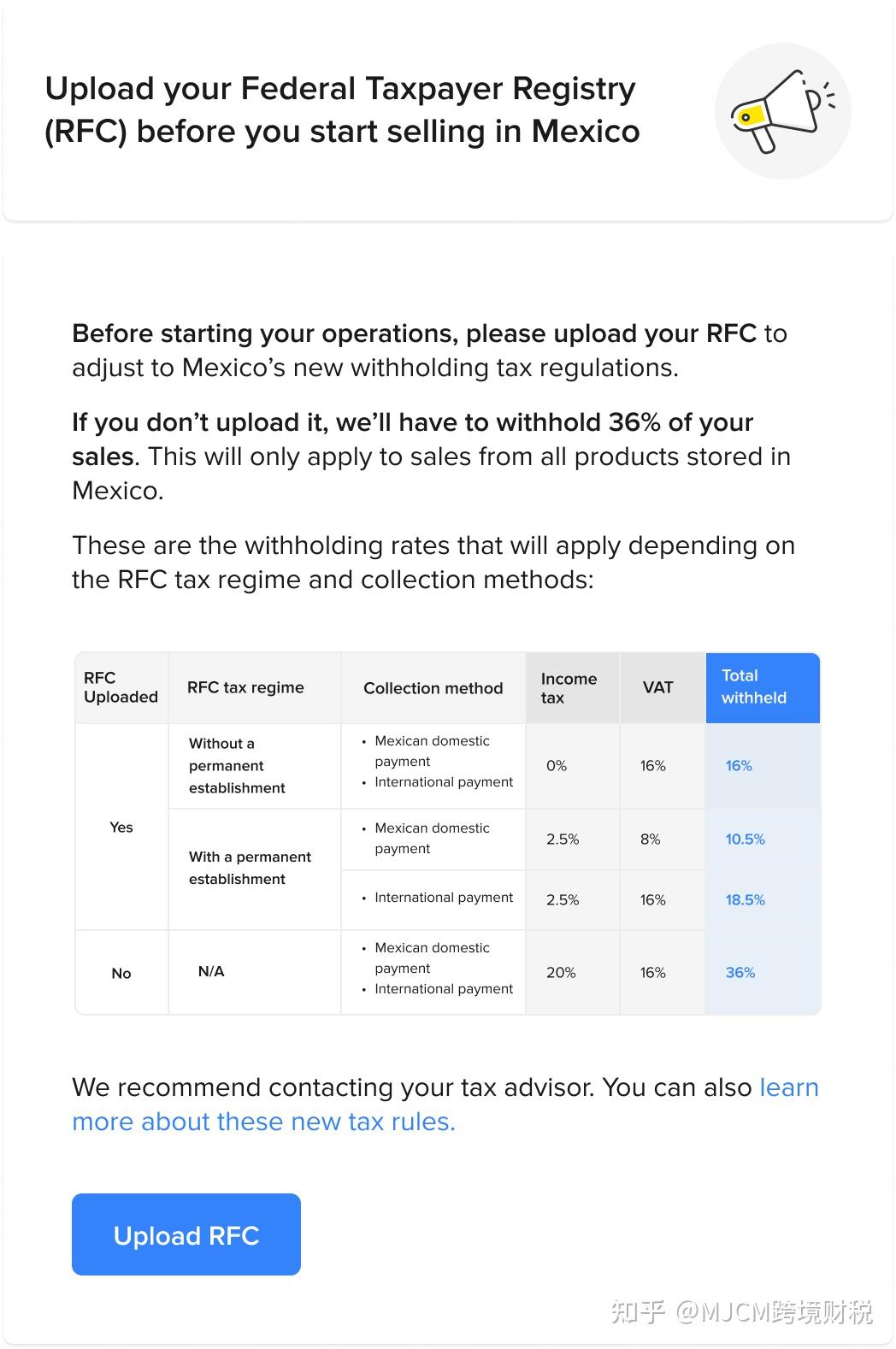Click the Upload RFC button
Screen dimensions: 896x1349
click(x=186, y=1234)
